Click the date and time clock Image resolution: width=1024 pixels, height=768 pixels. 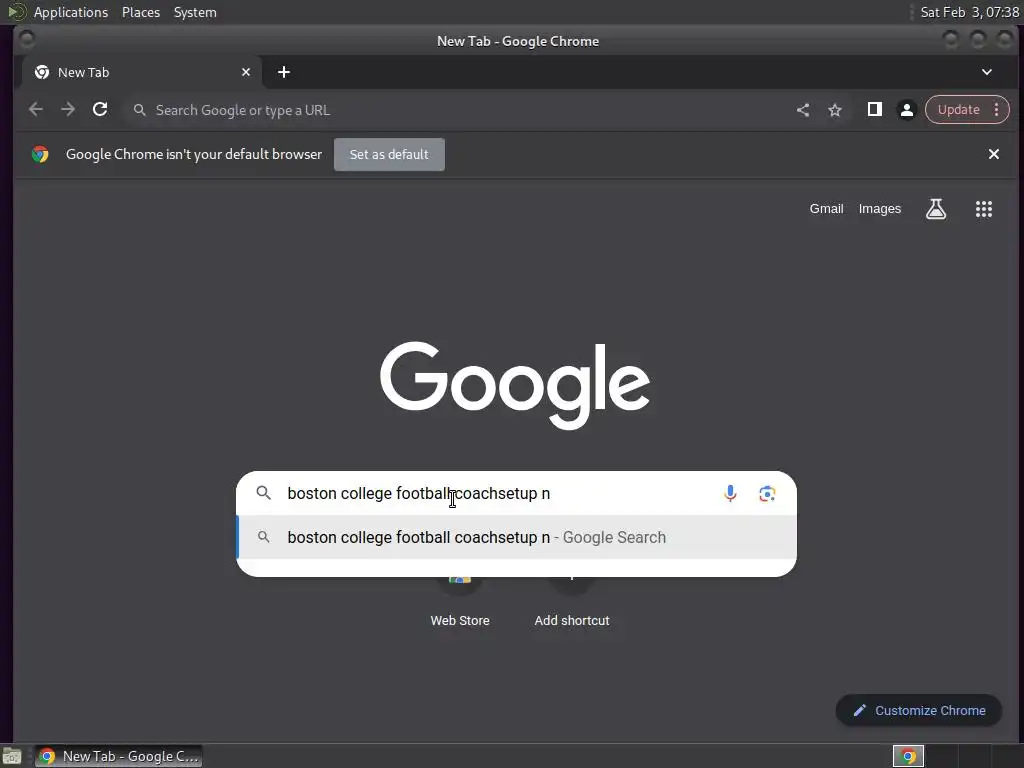[969, 12]
